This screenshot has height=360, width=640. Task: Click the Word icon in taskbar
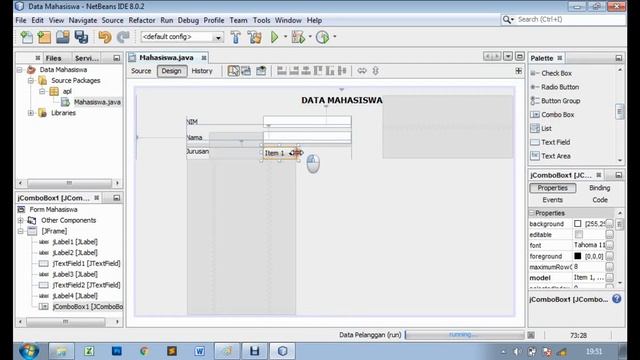pos(200,351)
